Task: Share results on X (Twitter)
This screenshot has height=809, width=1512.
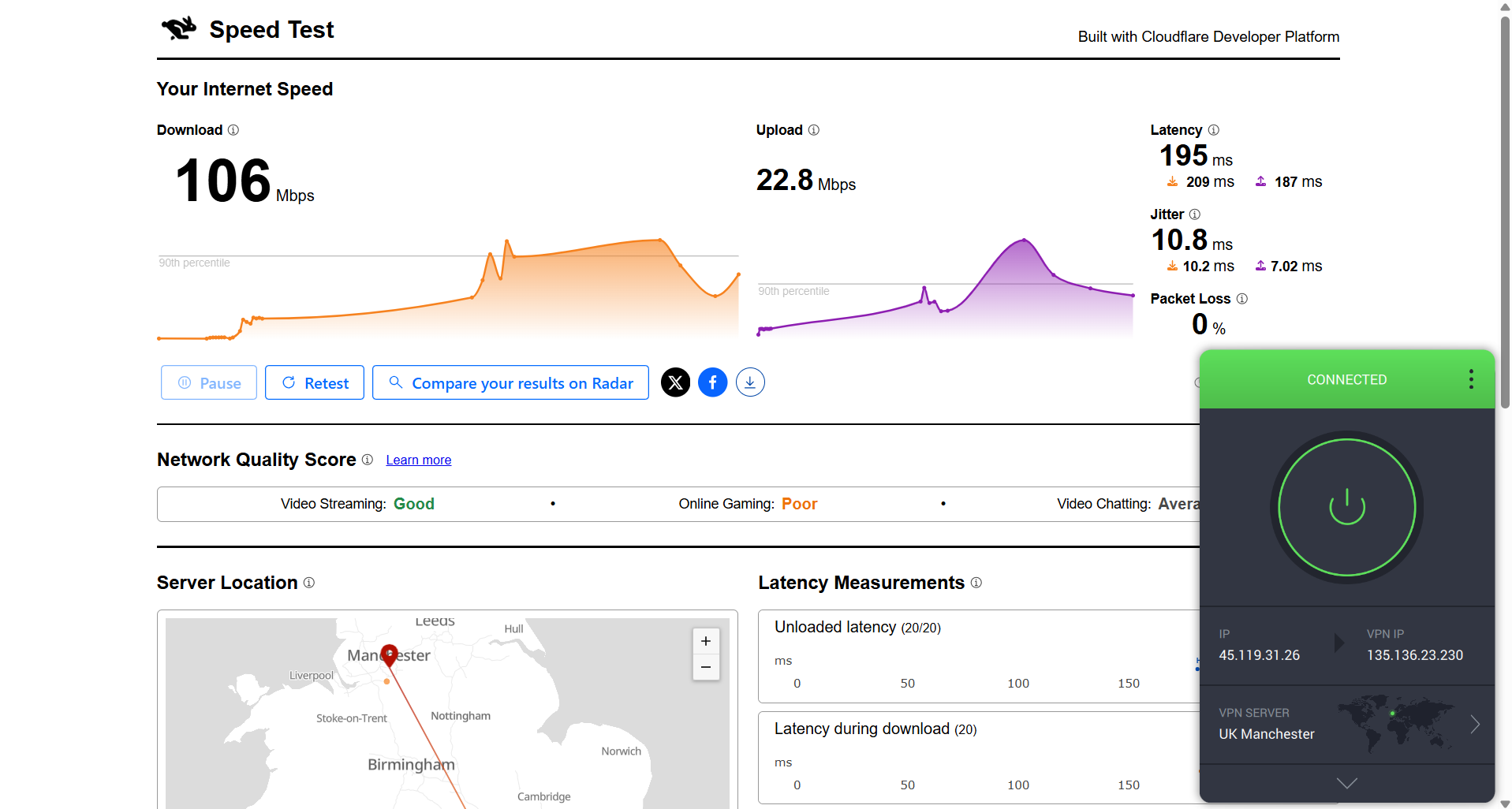Action: point(675,382)
